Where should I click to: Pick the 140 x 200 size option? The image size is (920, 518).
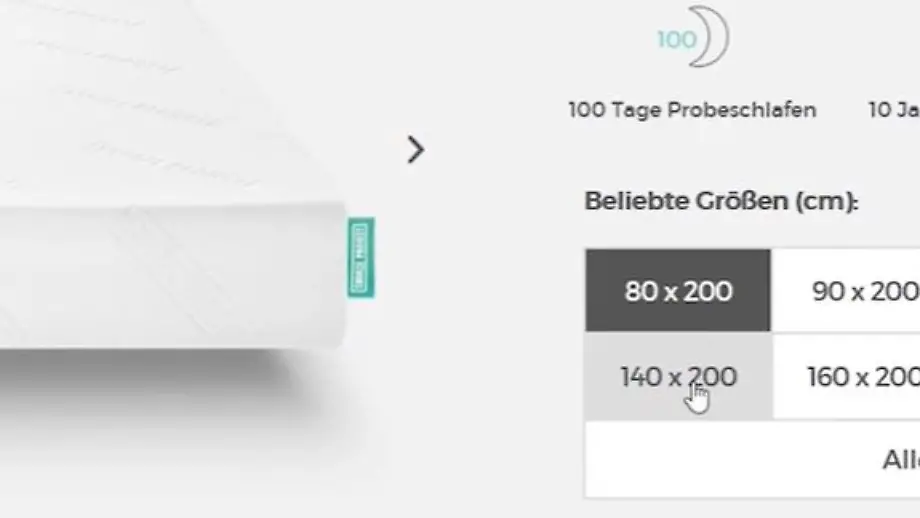point(678,376)
